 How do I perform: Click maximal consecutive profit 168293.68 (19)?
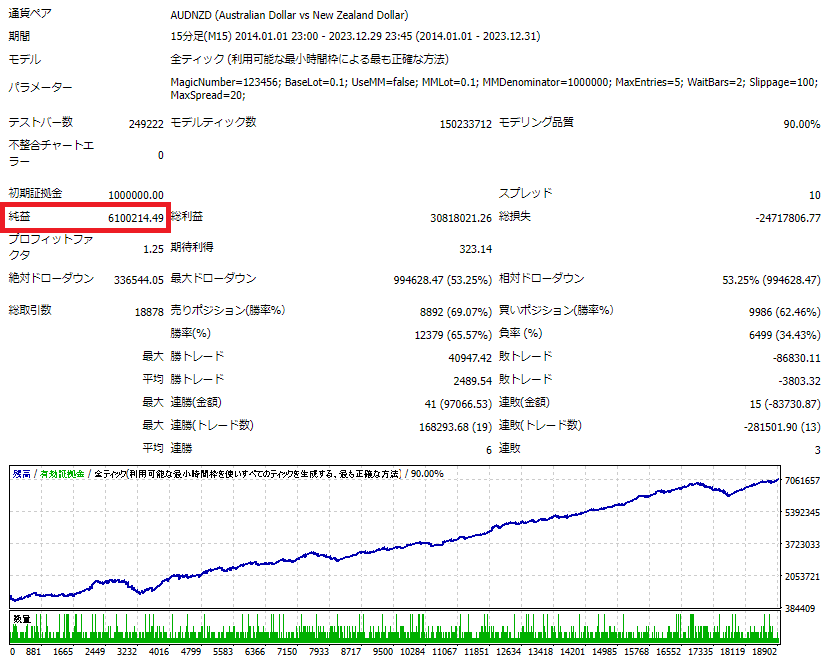click(x=455, y=427)
